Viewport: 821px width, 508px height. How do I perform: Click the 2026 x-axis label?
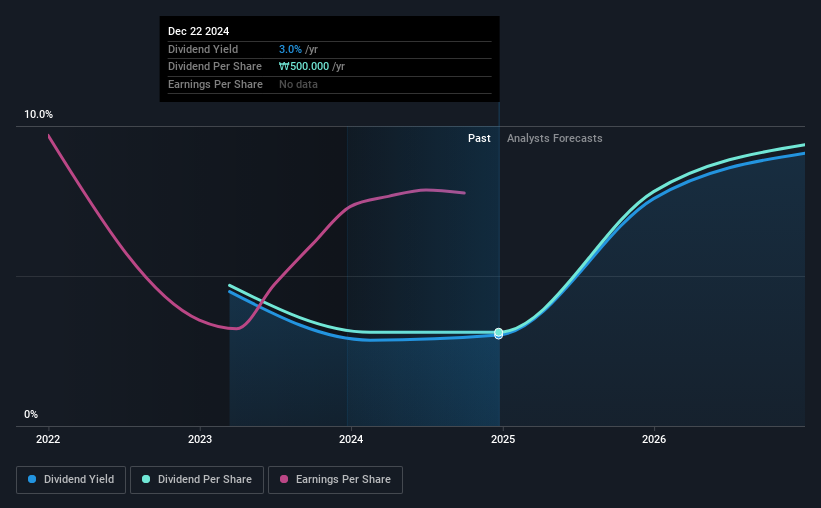tap(654, 439)
